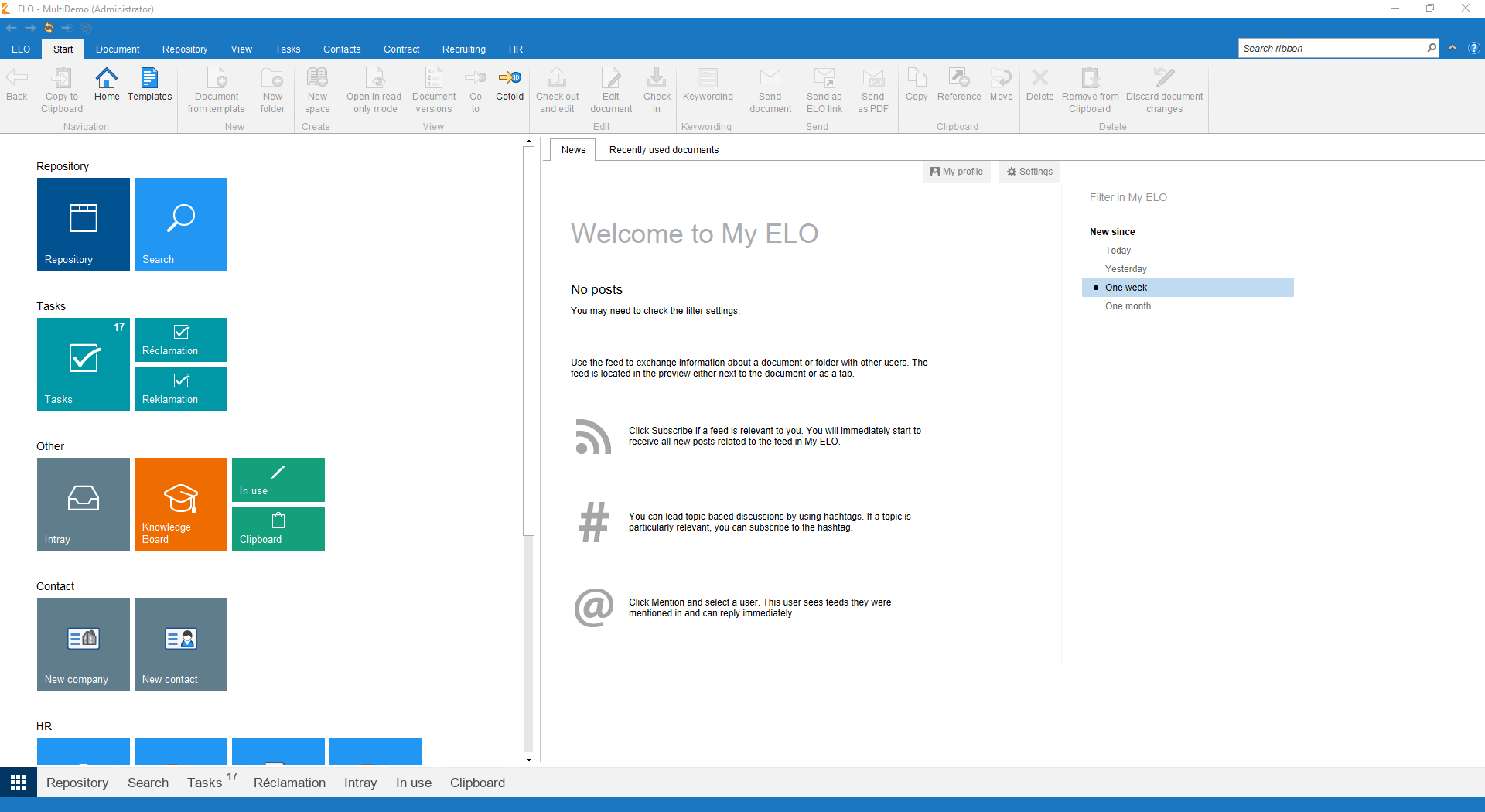Screen dimensions: 1485x812
Task: Click in the Search ribbon field
Action: click(1332, 48)
